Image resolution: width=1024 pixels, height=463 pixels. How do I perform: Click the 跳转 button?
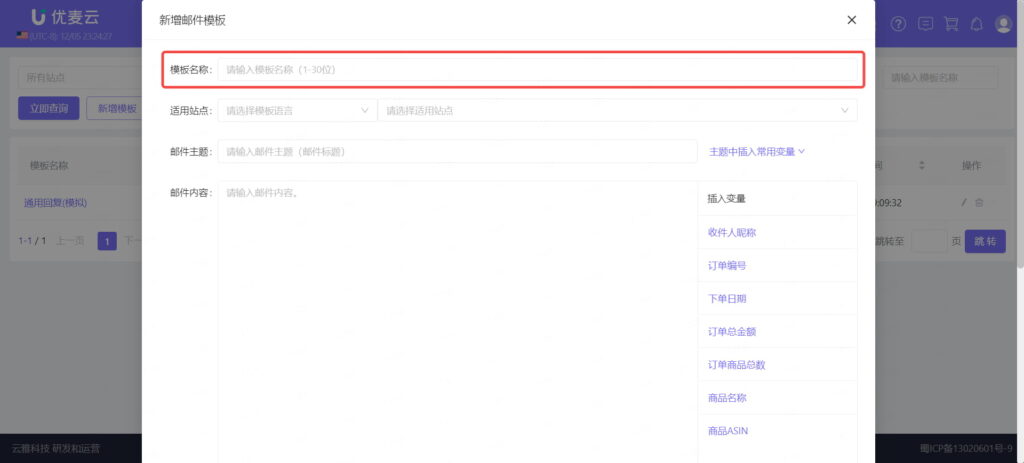[x=985, y=241]
